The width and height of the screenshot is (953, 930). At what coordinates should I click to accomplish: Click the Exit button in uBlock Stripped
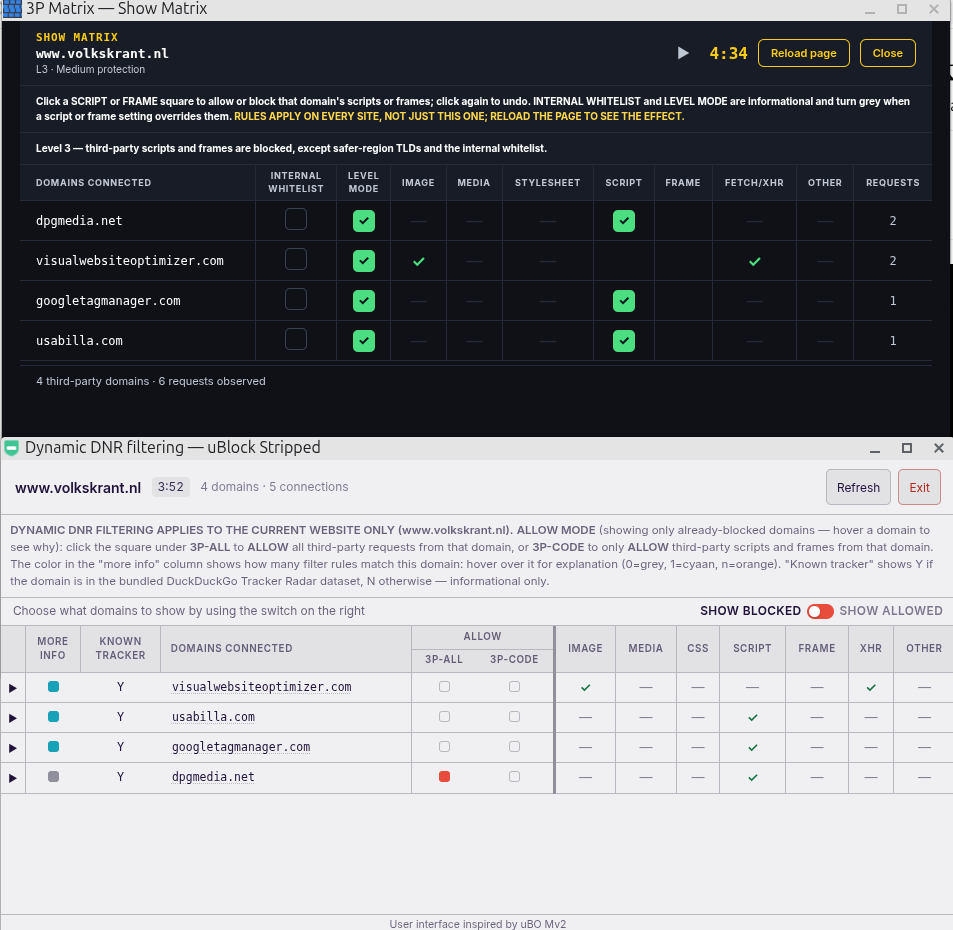click(919, 487)
